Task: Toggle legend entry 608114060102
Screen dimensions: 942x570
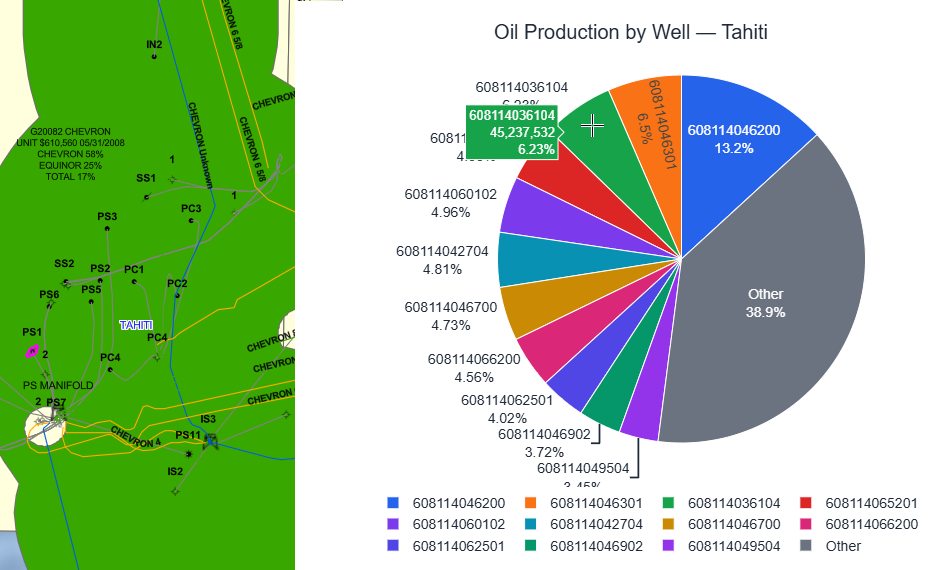Action: click(x=446, y=524)
